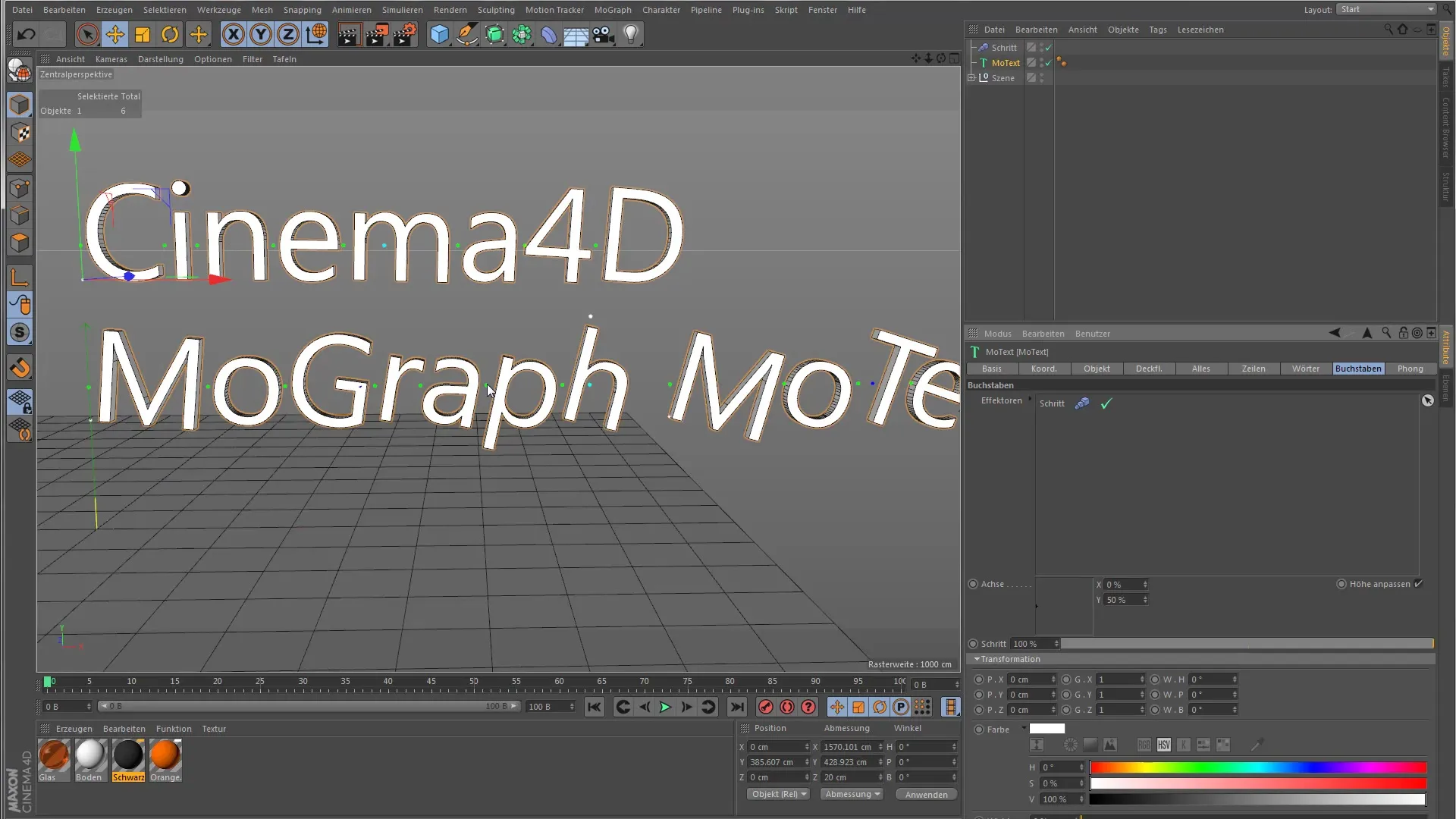The height and width of the screenshot is (819, 1456).
Task: Toggle Schritt effector enabled checkmark
Action: point(1106,403)
